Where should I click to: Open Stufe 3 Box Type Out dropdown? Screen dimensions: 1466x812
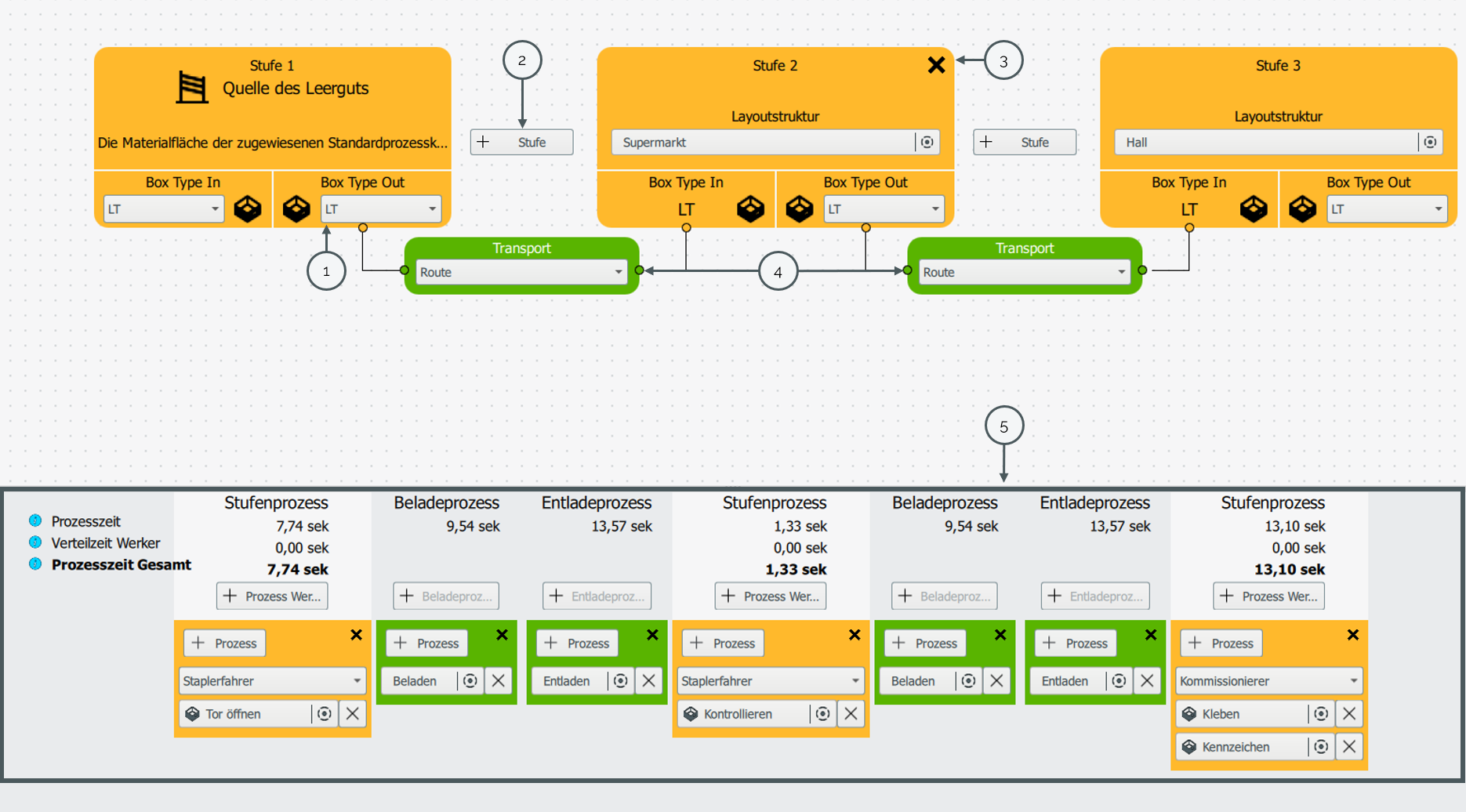click(1388, 209)
